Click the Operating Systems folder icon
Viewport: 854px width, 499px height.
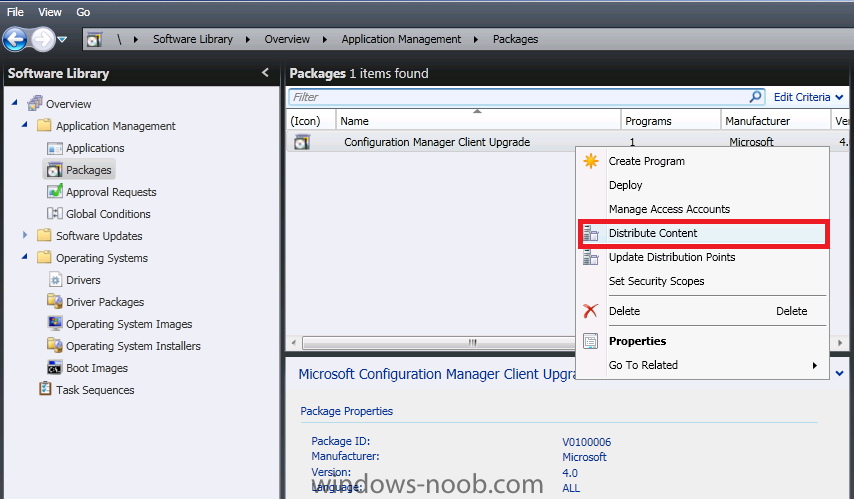point(44,257)
